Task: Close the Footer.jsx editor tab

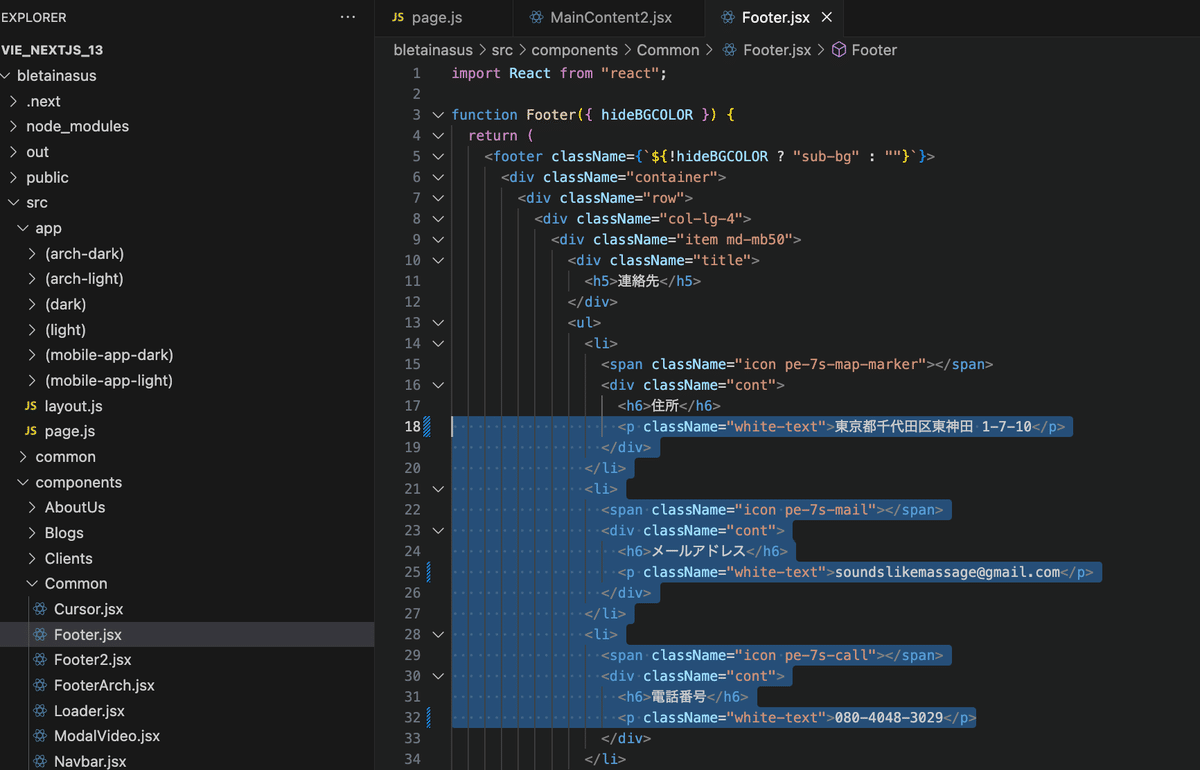Action: (x=827, y=17)
